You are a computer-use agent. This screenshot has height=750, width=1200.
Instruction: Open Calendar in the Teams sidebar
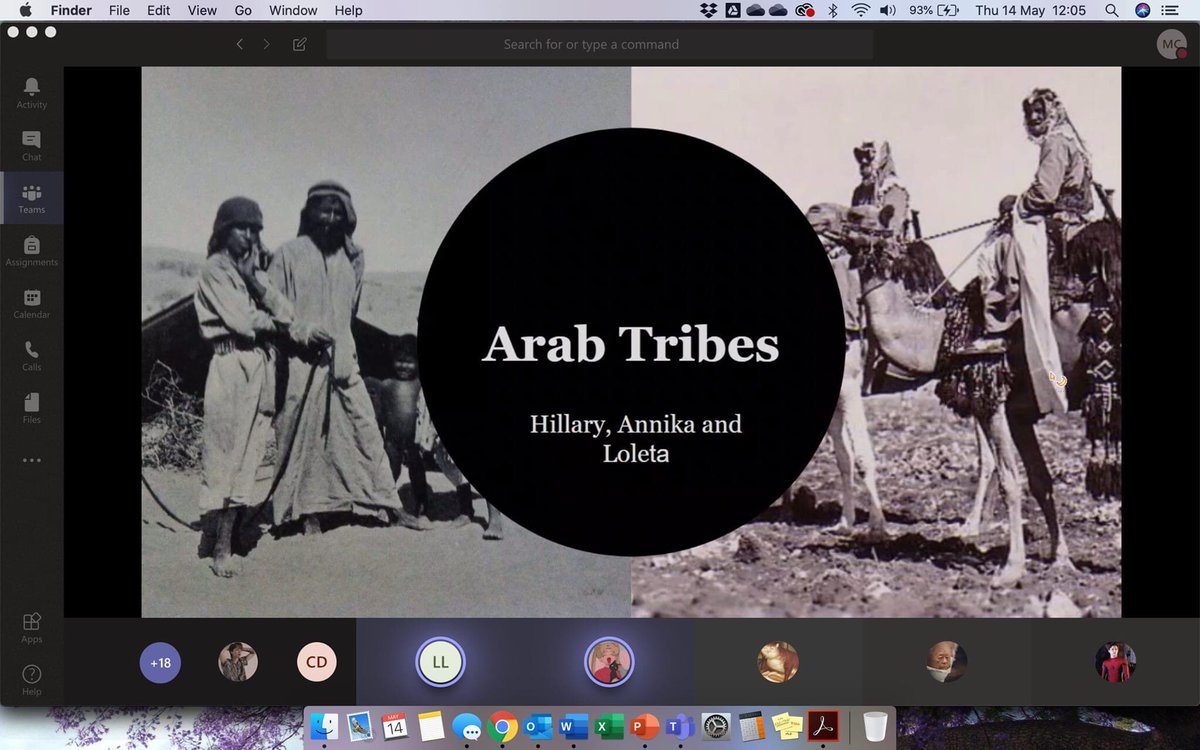(31, 303)
